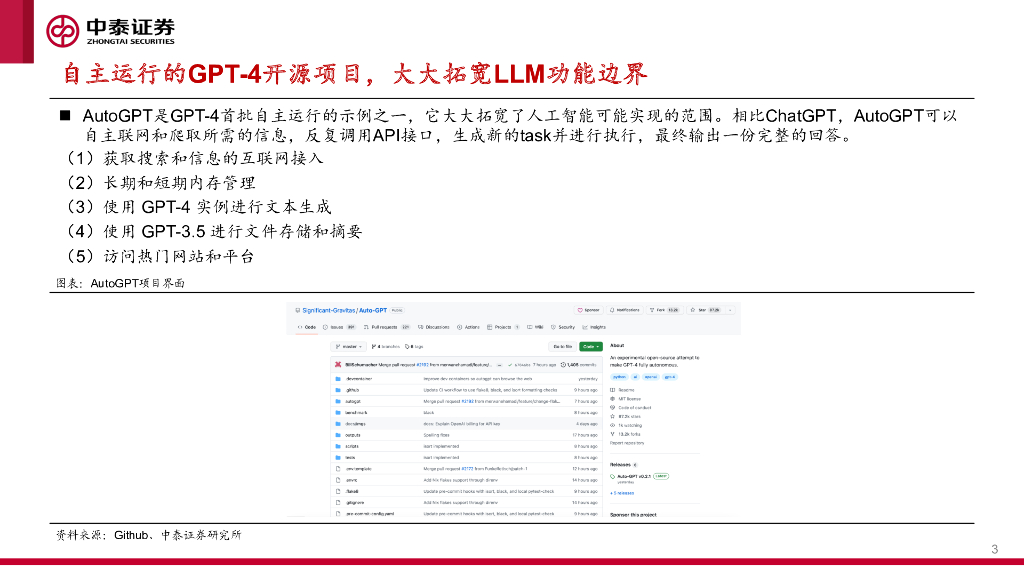Click the Releases heading
Viewport: 1024px width, 576px height.
(620, 465)
